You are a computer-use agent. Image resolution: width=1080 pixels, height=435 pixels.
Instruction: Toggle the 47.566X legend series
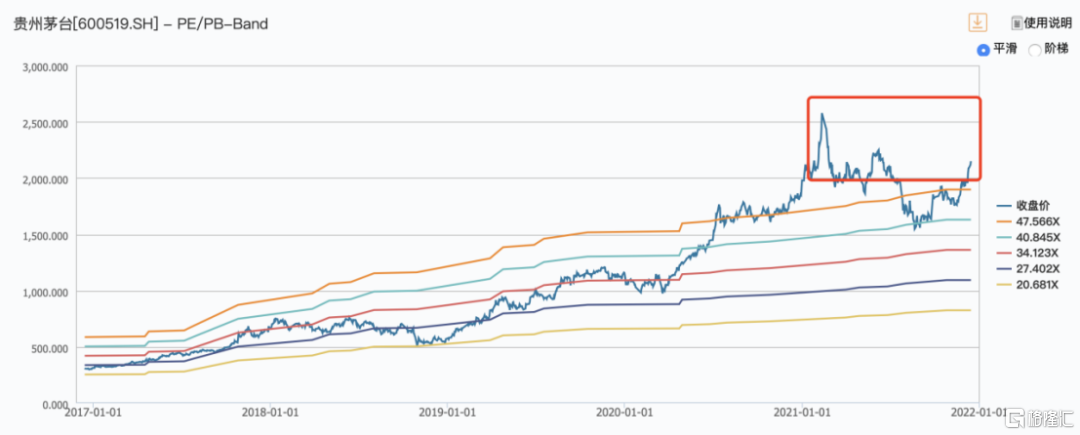[1028, 221]
